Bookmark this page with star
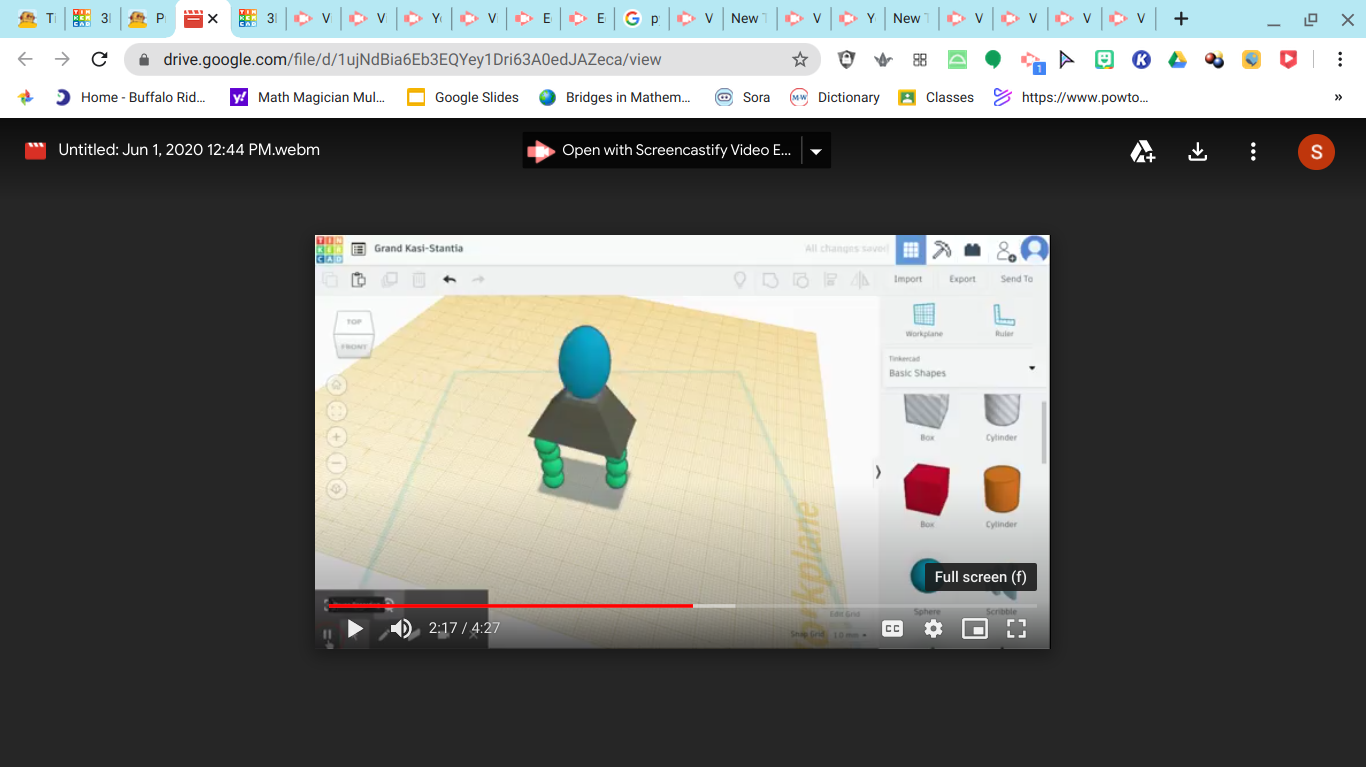 pyautogui.click(x=800, y=59)
